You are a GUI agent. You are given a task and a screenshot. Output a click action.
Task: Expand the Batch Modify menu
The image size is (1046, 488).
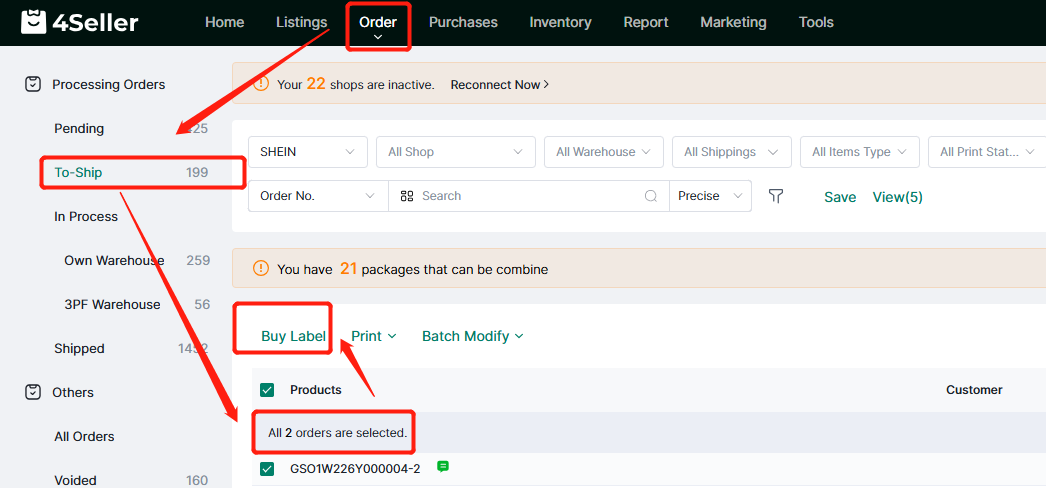472,336
